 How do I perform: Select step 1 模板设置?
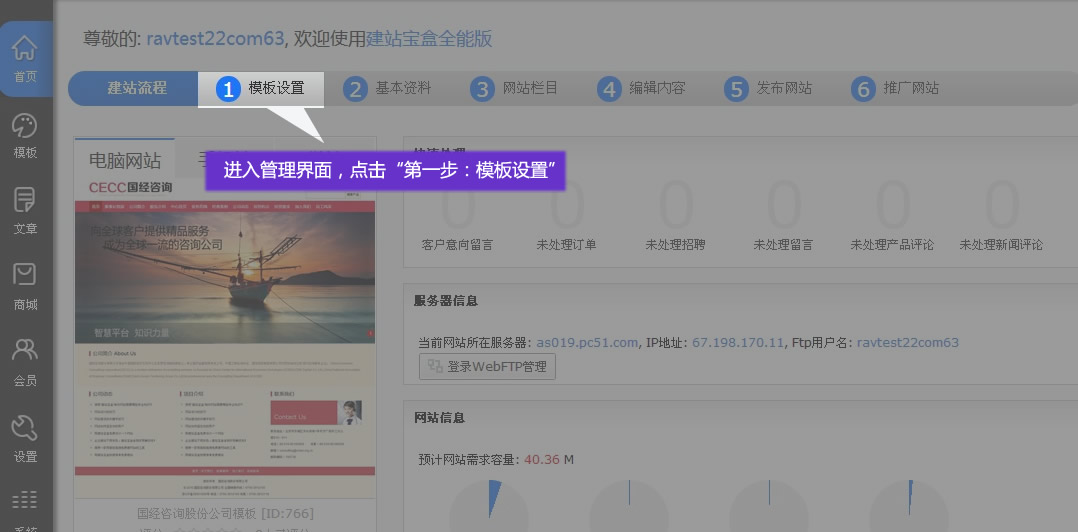(x=261, y=88)
